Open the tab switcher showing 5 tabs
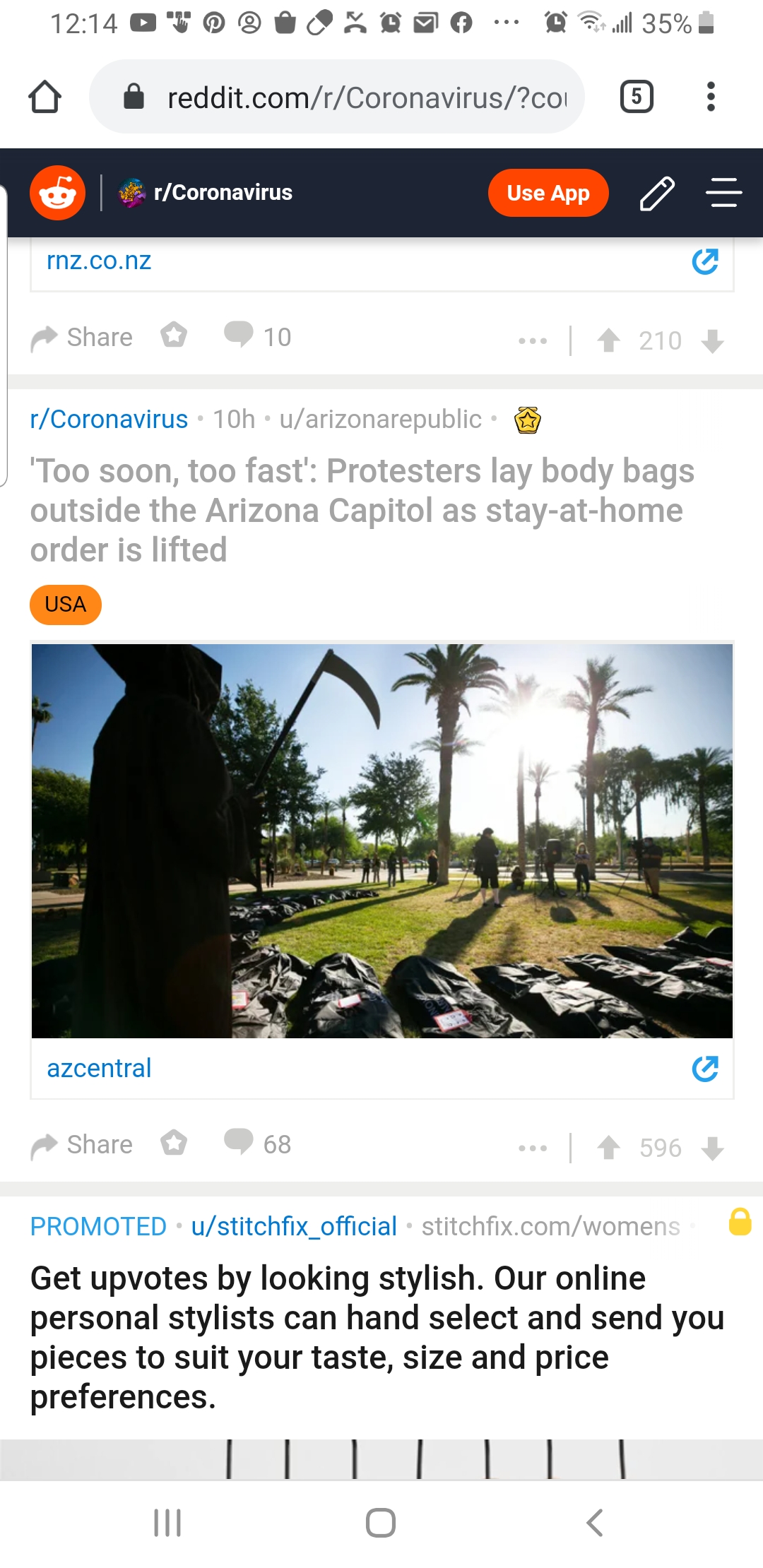 637,97
